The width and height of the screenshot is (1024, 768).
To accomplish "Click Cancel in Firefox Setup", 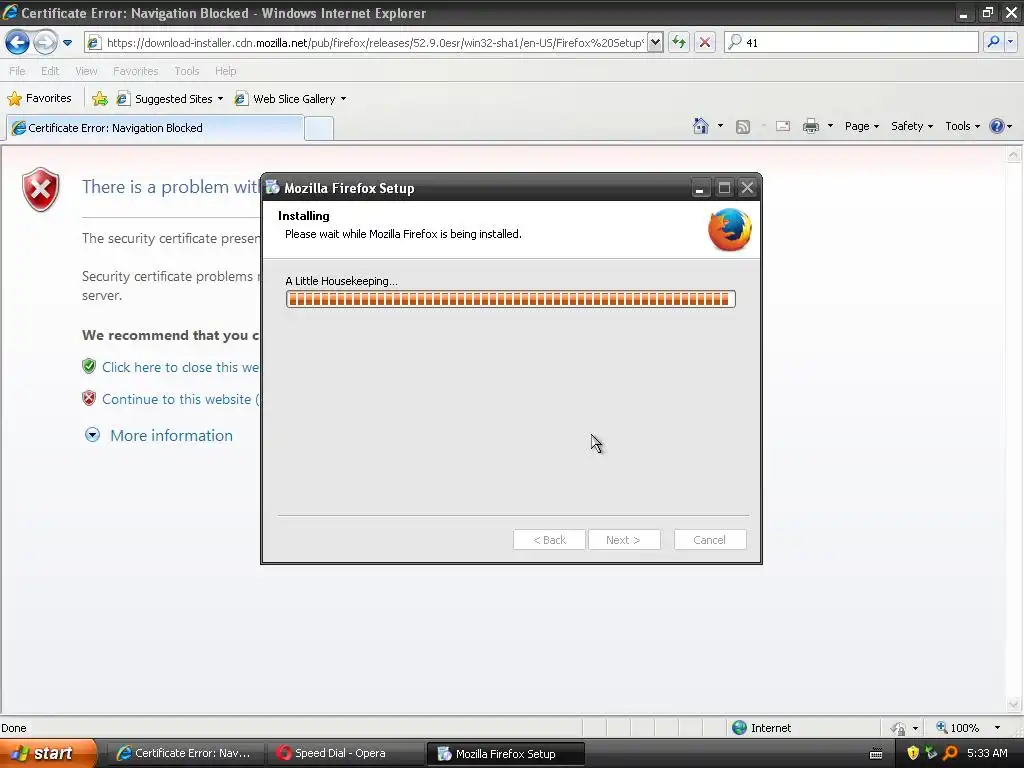I will click(710, 540).
